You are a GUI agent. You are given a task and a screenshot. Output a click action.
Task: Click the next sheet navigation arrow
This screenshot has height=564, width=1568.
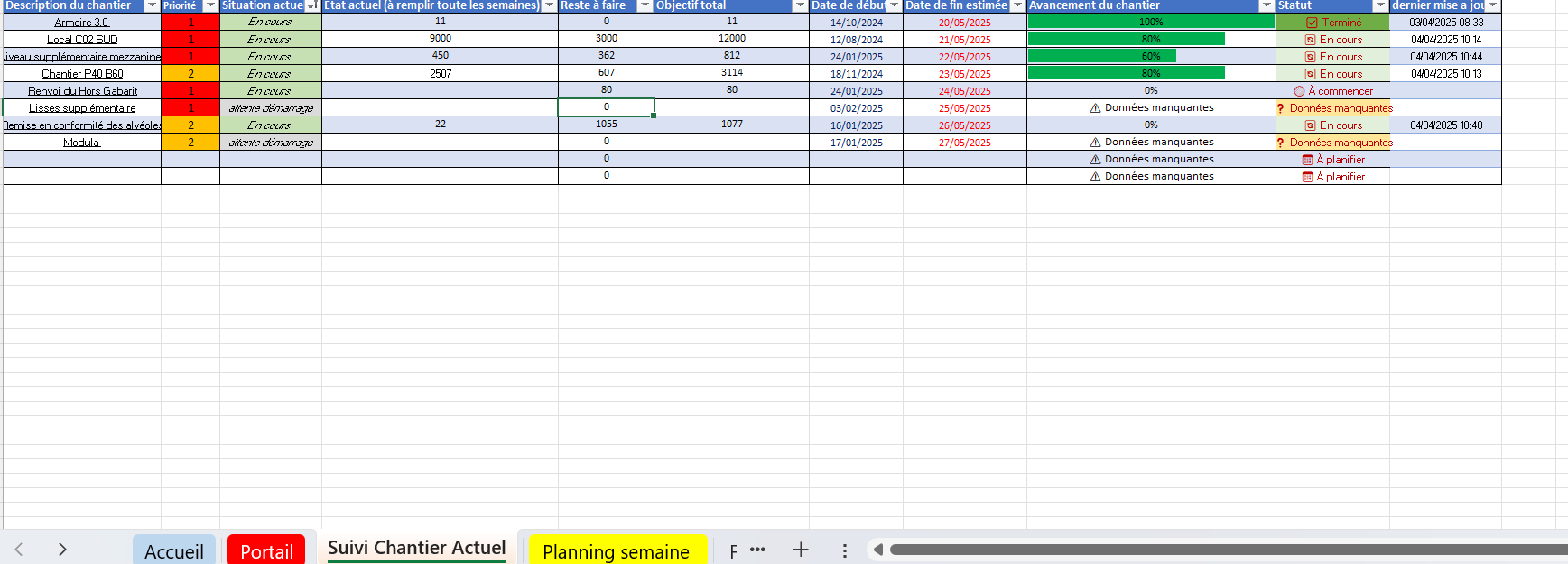click(62, 550)
